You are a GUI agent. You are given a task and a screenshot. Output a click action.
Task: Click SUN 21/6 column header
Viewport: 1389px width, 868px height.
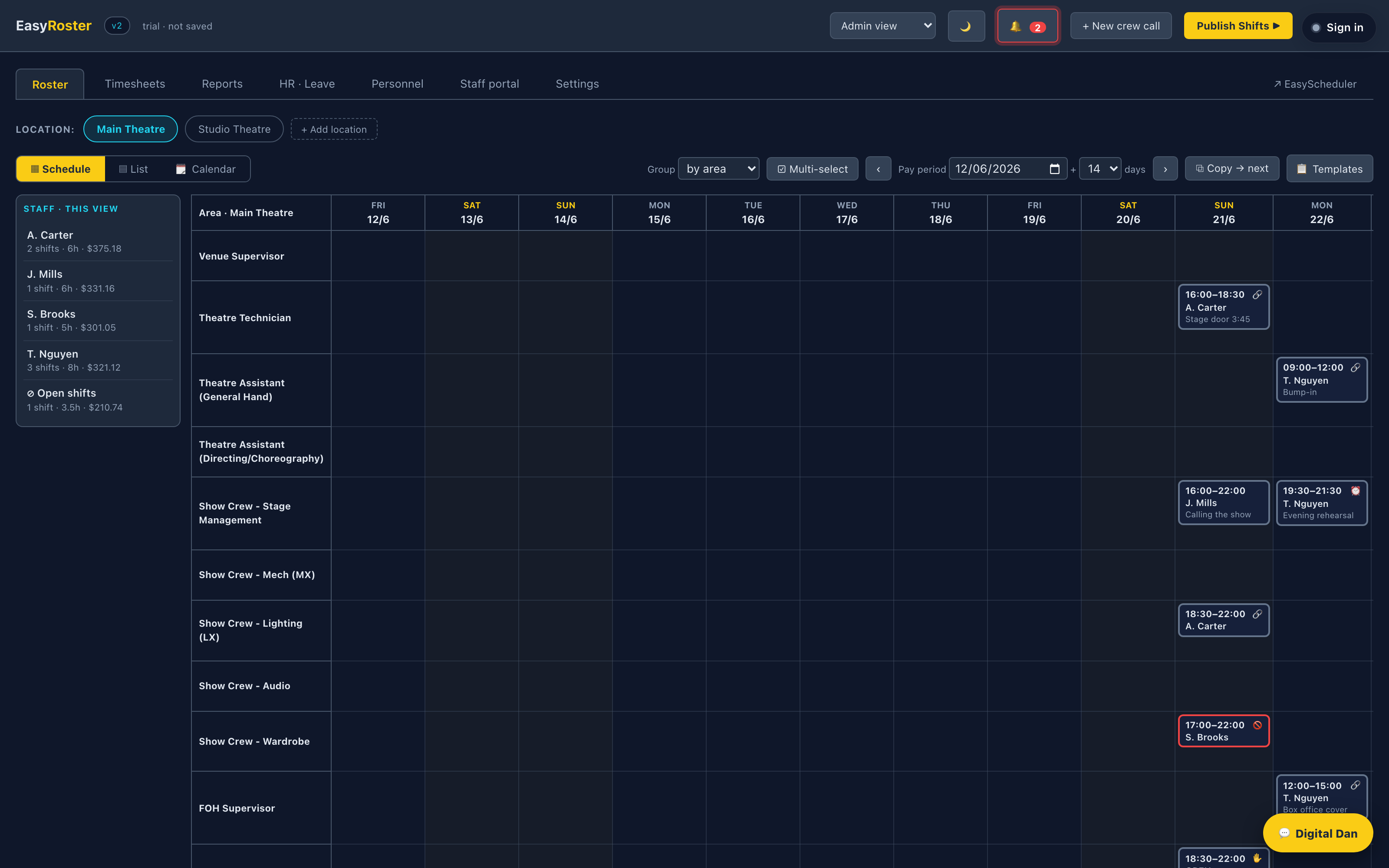[x=1224, y=212]
